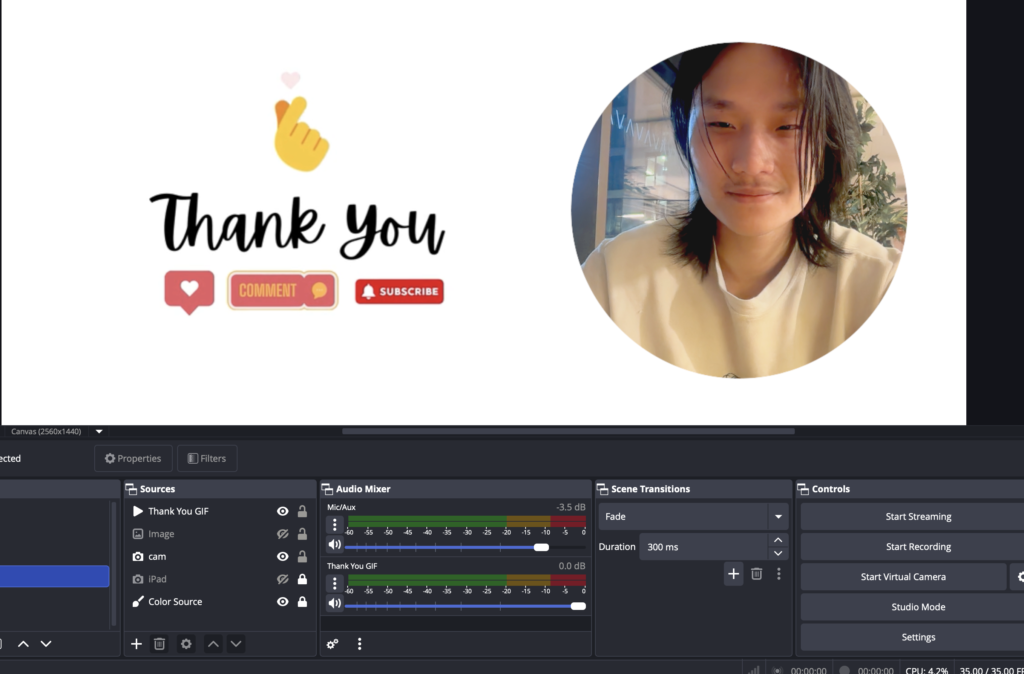Screen dimensions: 1024x674
Task: Unlock the Color Source lock
Action: [302, 602]
